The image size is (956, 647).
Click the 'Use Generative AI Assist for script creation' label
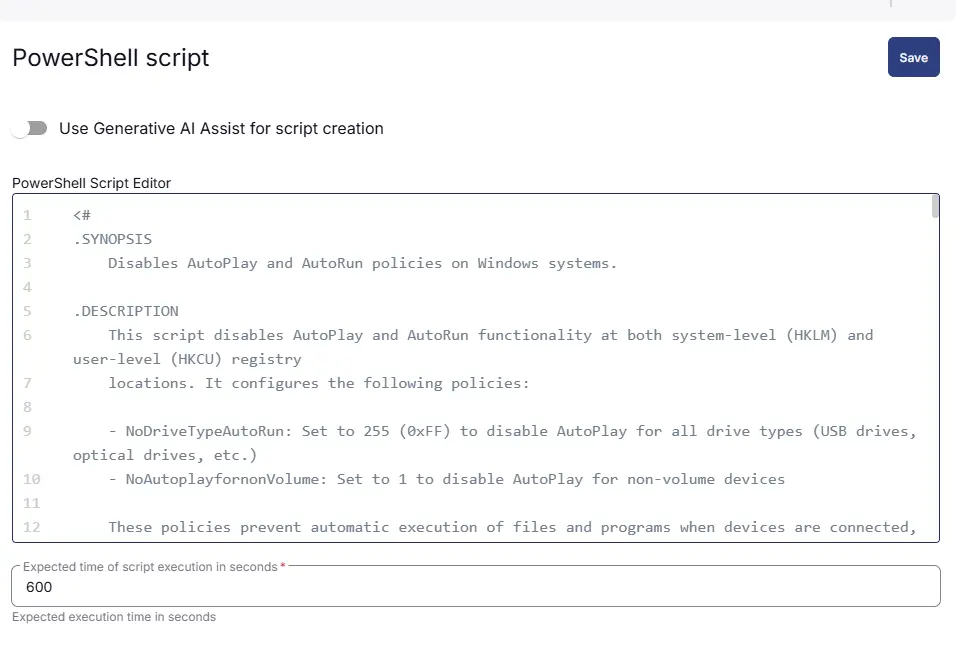(221, 129)
